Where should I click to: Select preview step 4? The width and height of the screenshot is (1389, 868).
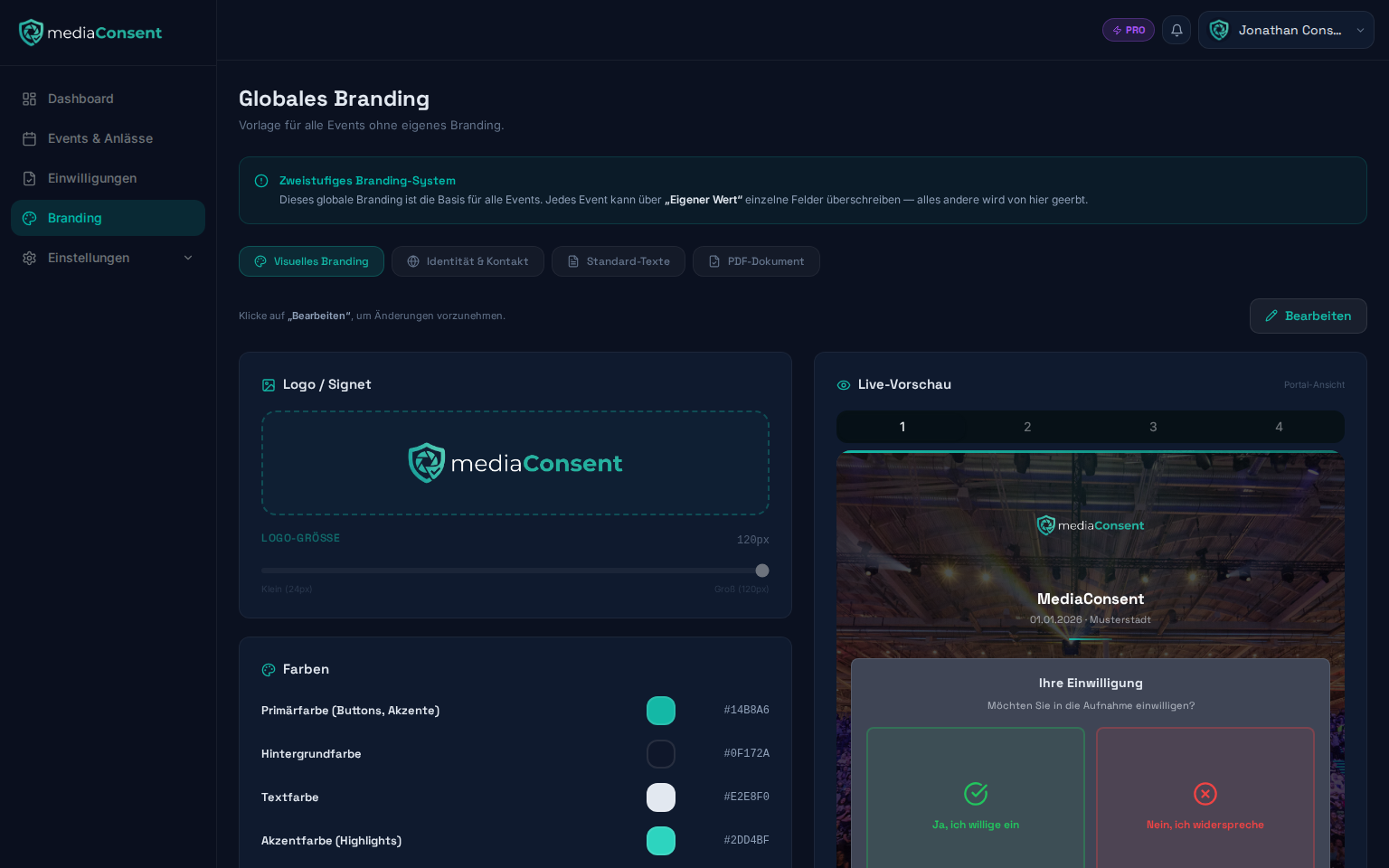point(1279,427)
